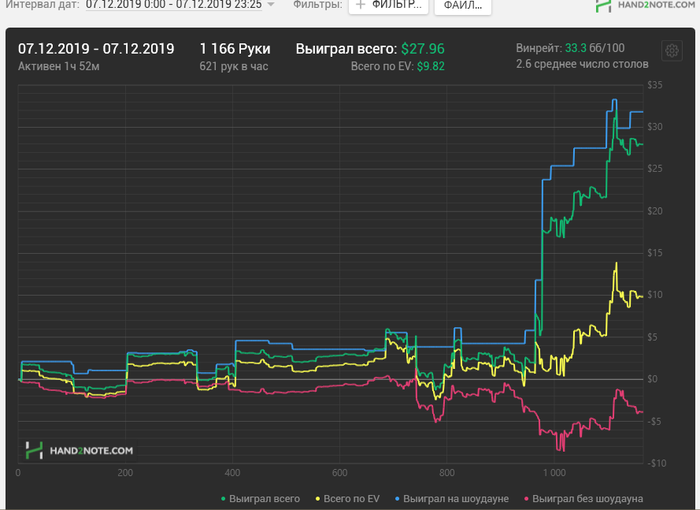This screenshot has width=700, height=510.
Task: Click '621 рук в час' text
Action: (x=233, y=67)
